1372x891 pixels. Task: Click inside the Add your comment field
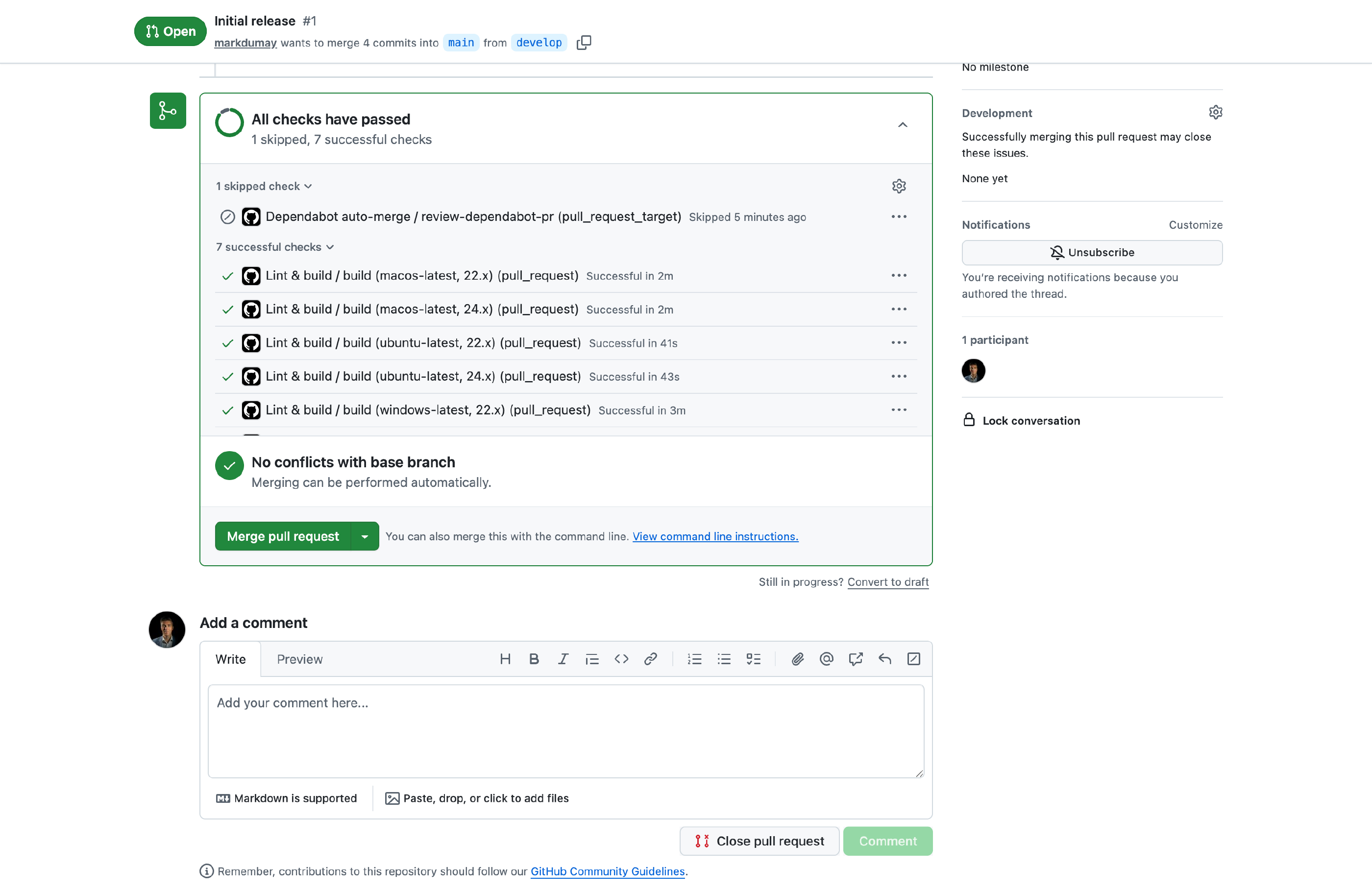point(565,731)
